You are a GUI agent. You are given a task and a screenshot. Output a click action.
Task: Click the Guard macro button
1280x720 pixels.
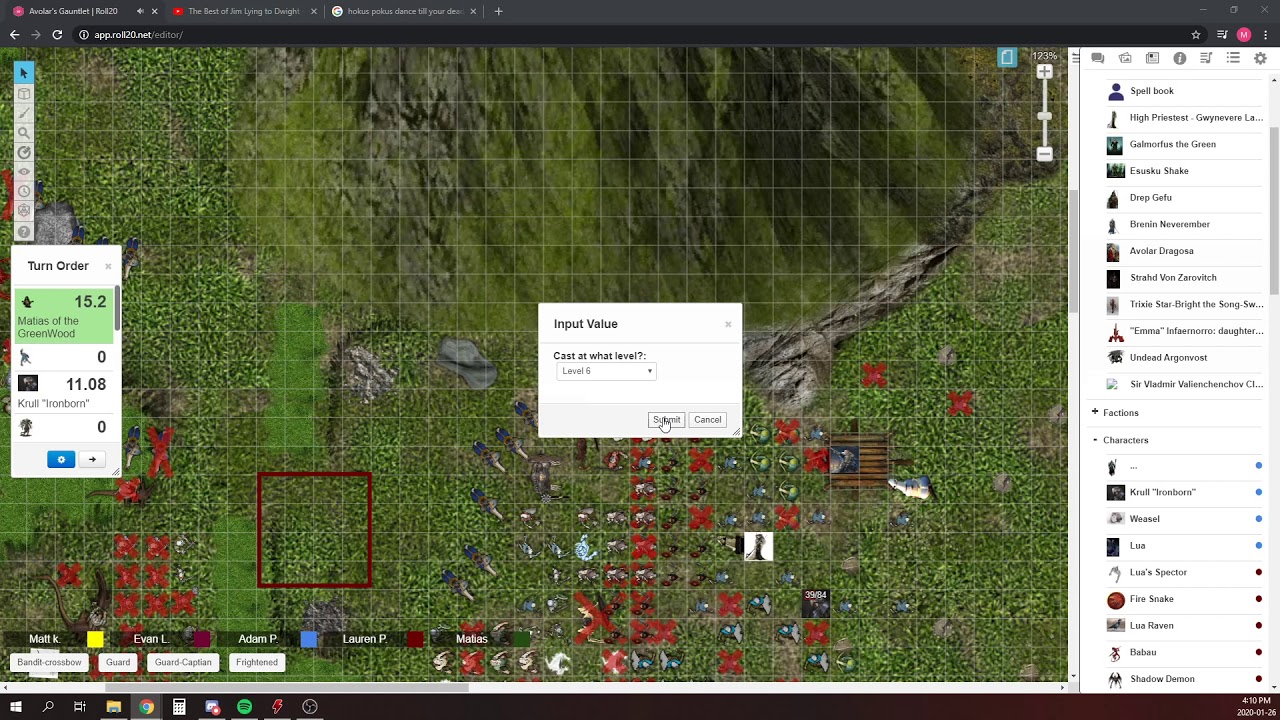(x=118, y=662)
